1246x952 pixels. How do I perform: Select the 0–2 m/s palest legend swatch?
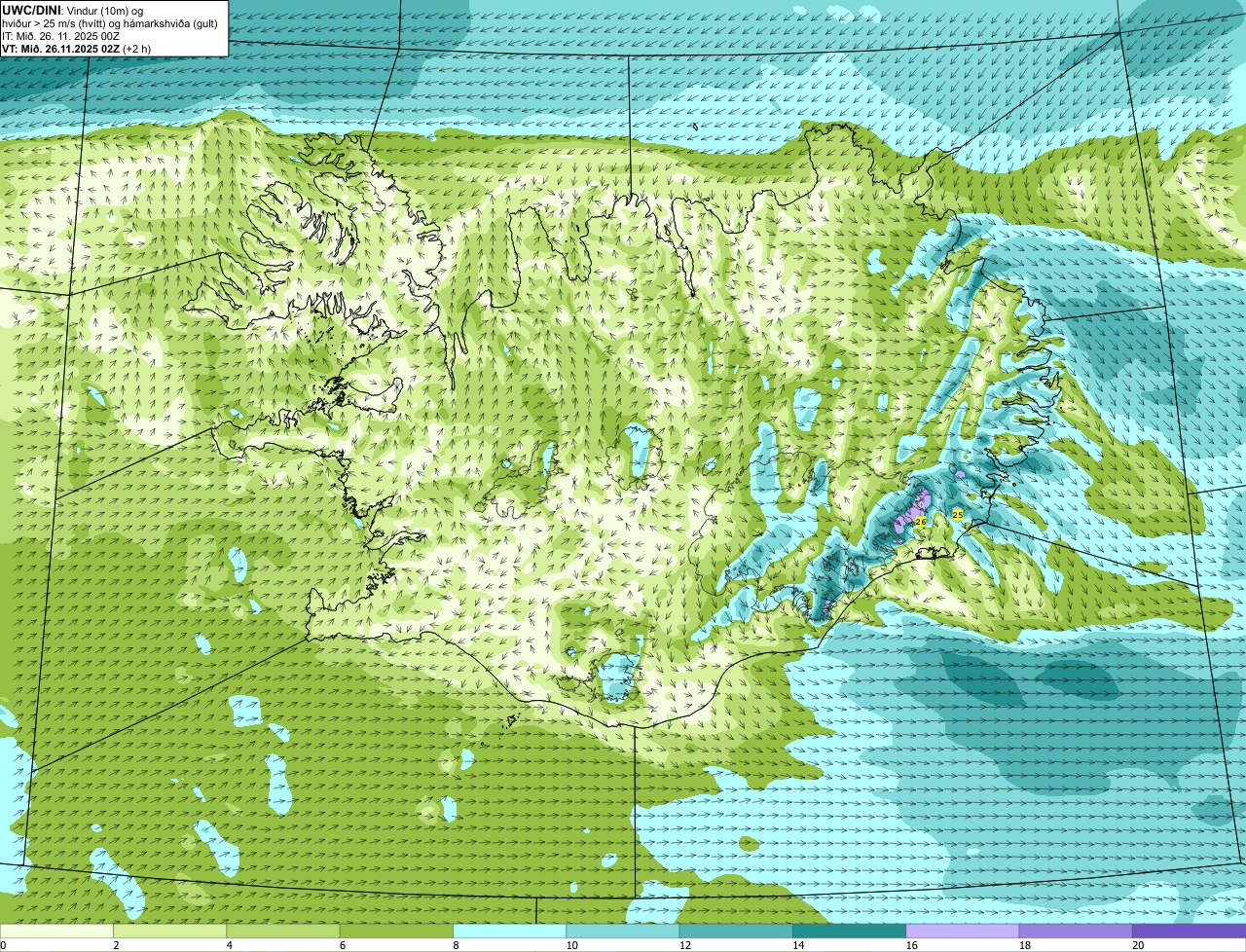click(56, 931)
